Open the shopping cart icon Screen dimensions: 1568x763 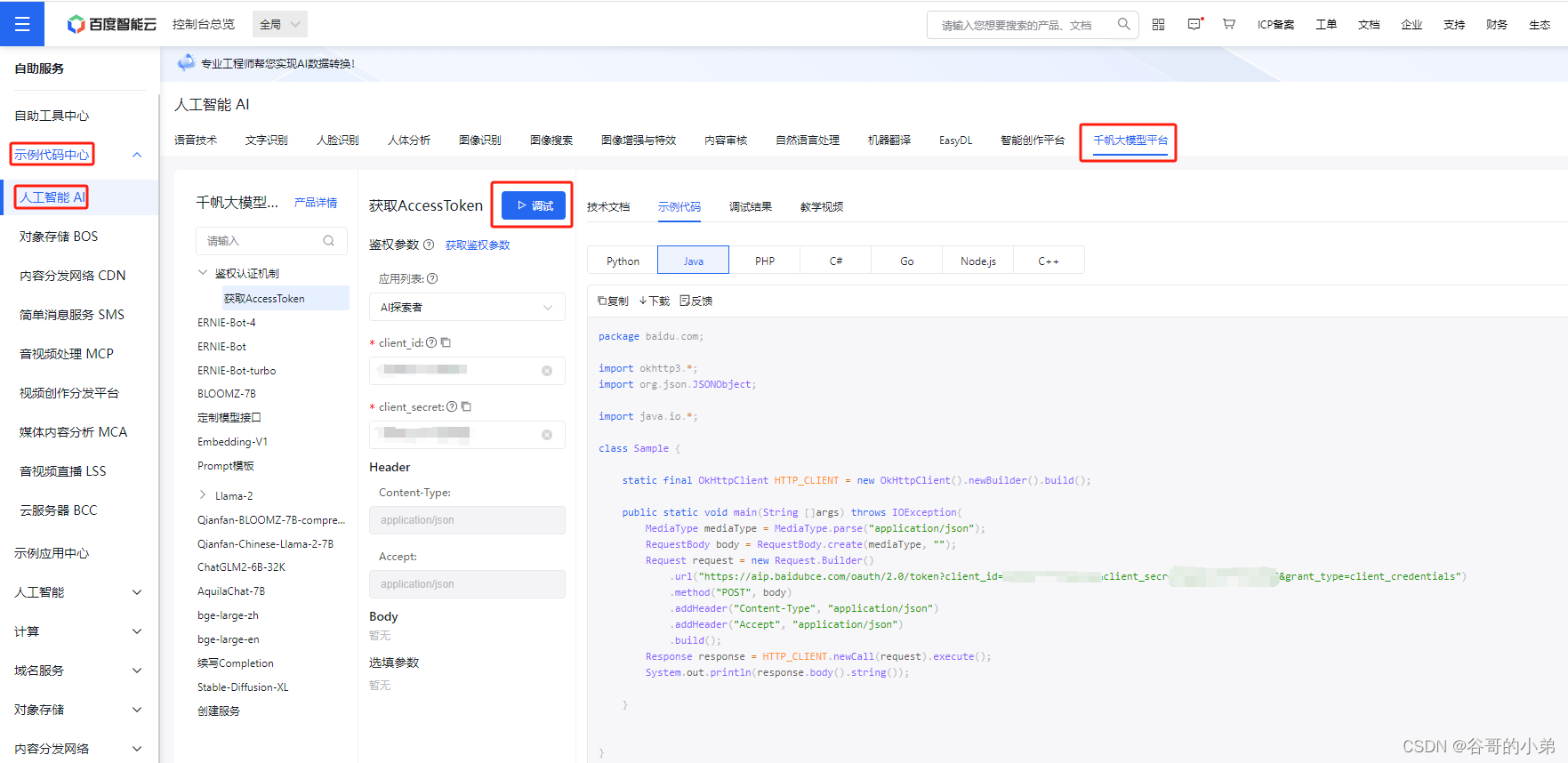[x=1229, y=24]
